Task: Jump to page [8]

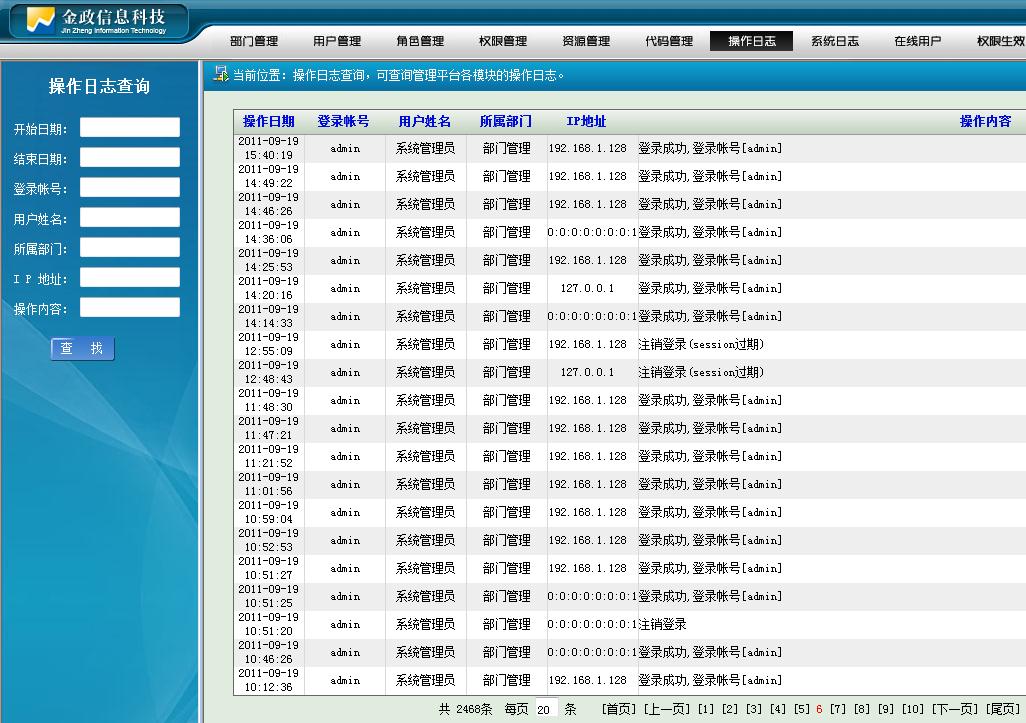Action: 862,709
